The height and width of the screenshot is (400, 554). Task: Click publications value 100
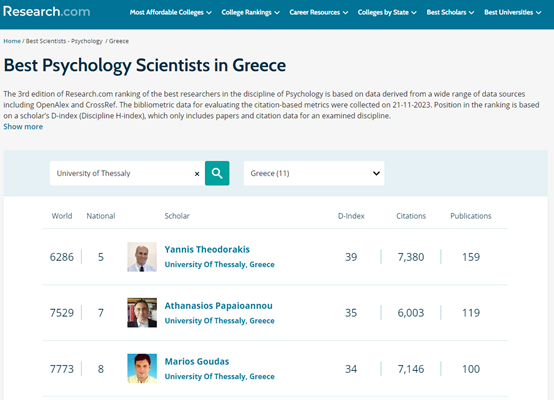click(x=471, y=369)
